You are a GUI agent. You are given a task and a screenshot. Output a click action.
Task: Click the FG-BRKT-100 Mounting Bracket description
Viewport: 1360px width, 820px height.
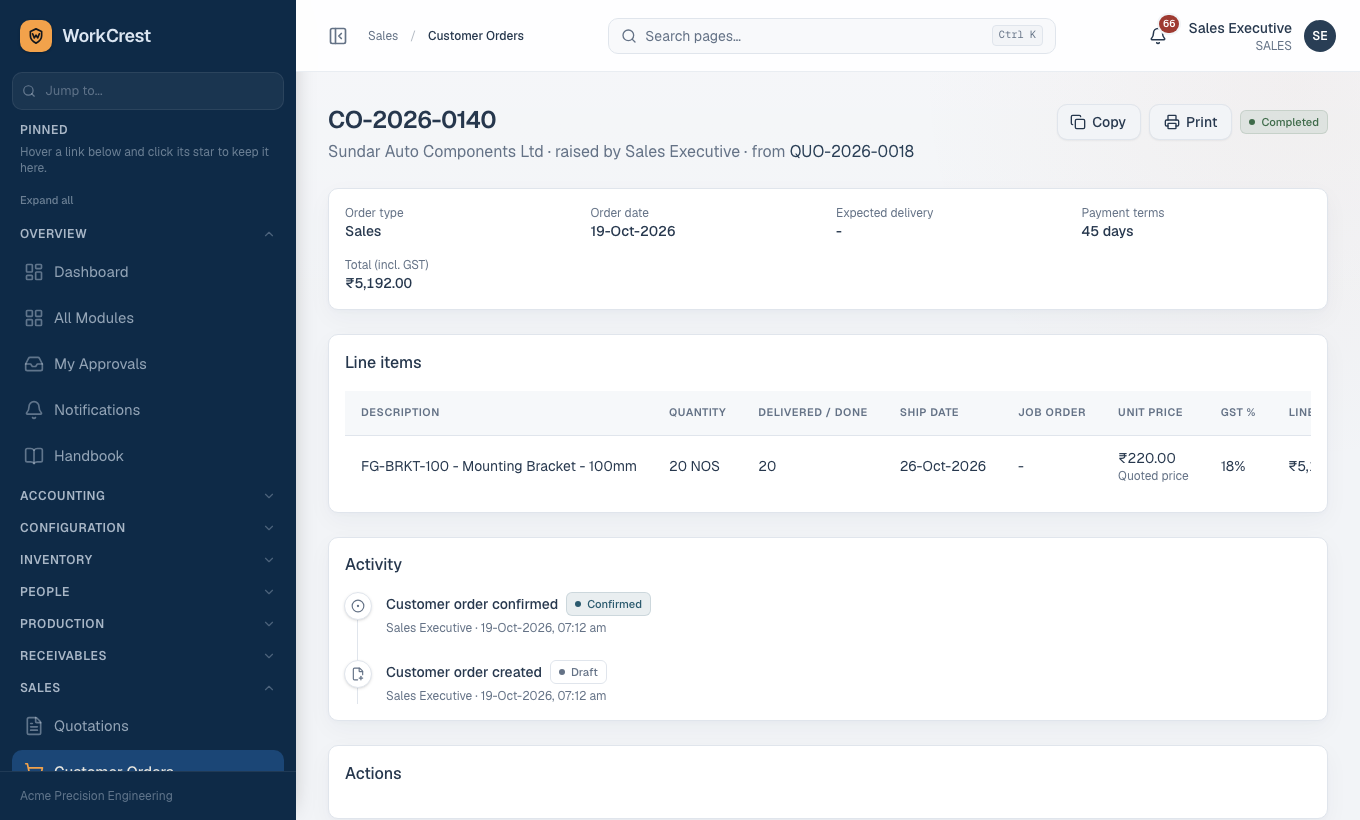pos(499,466)
